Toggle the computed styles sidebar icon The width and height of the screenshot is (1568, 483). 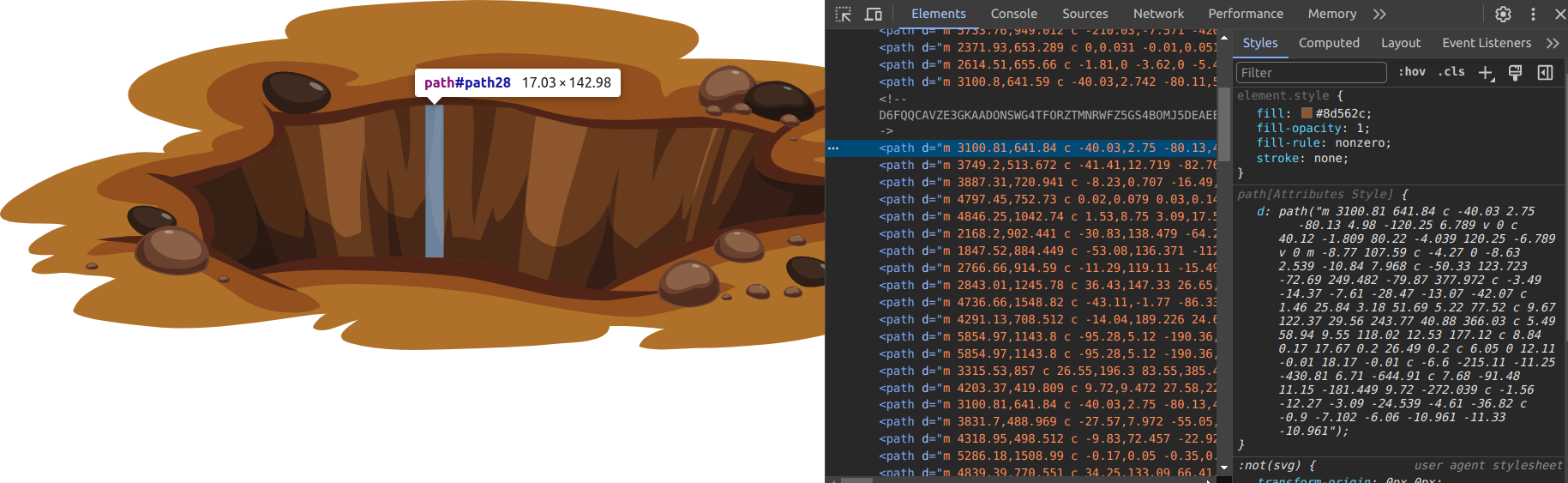tap(1545, 73)
